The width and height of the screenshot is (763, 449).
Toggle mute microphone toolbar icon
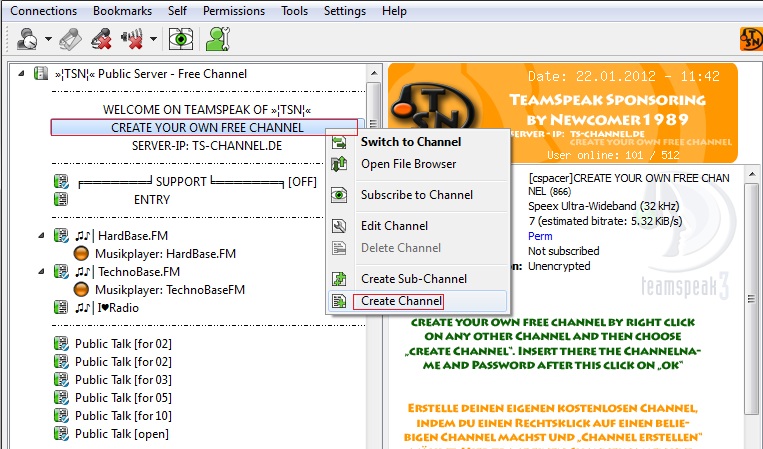tap(101, 39)
